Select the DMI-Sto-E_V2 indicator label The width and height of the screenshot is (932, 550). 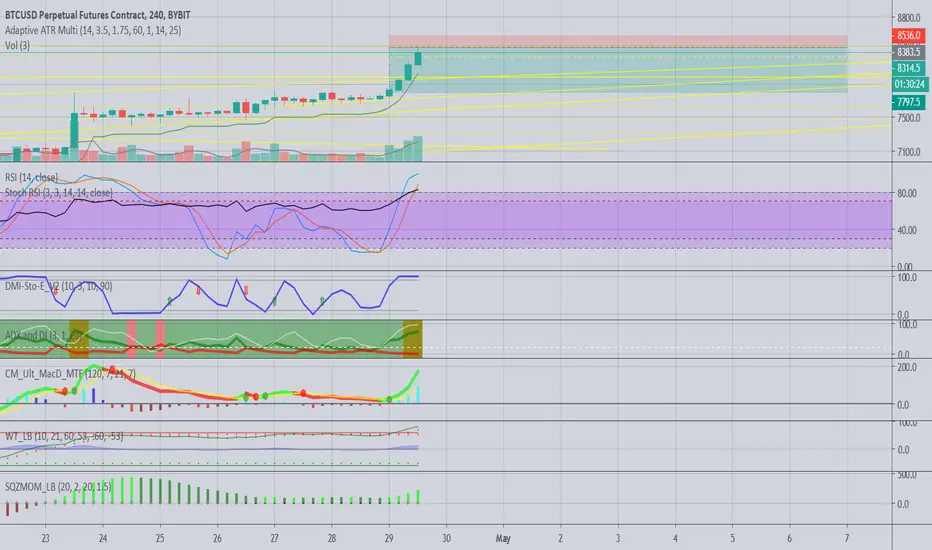point(58,286)
